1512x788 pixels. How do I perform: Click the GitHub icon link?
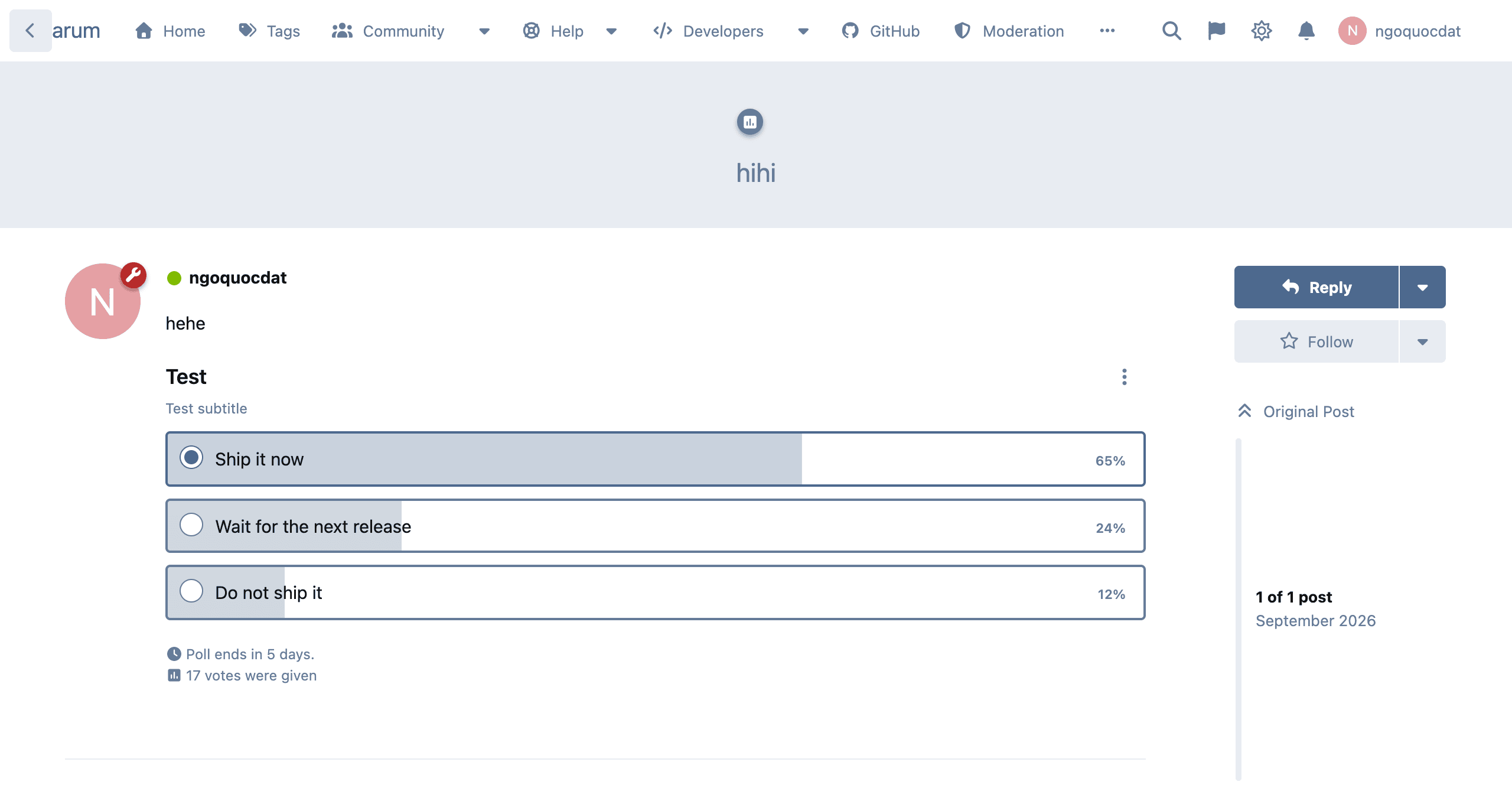coord(850,31)
